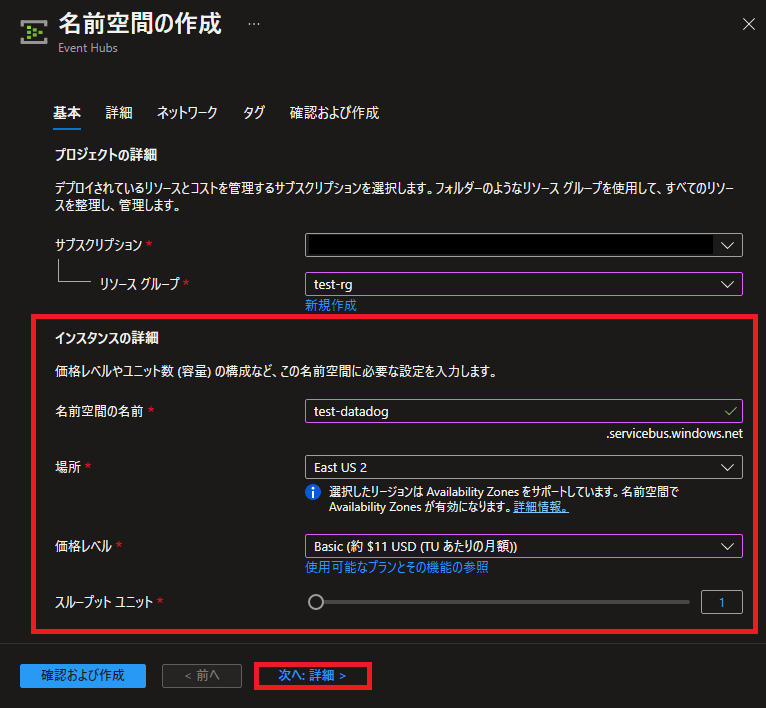Screen dimensions: 766x708
Task: Click the 名前空間の作成 title
Action: click(x=140, y=23)
